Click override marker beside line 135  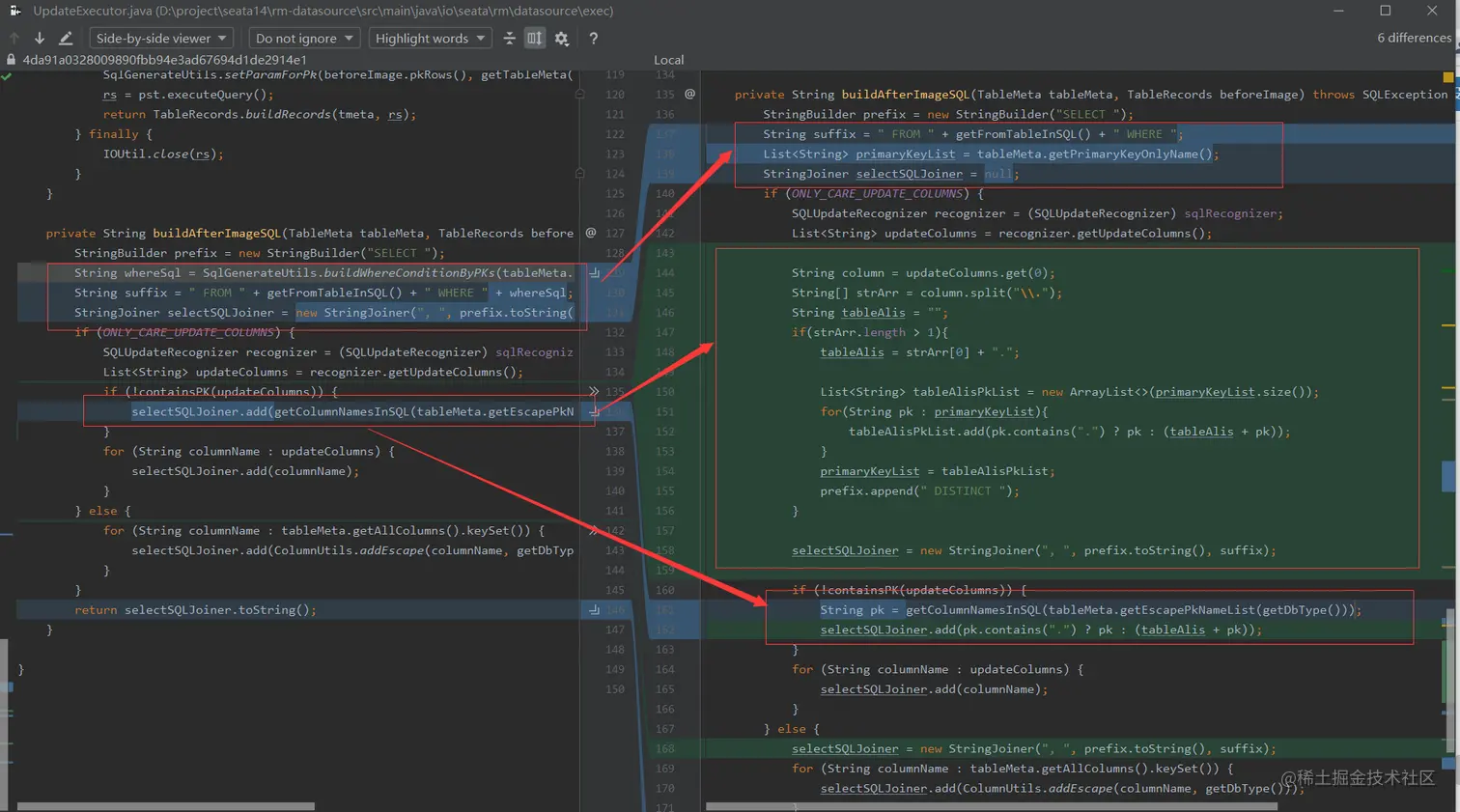click(x=689, y=95)
